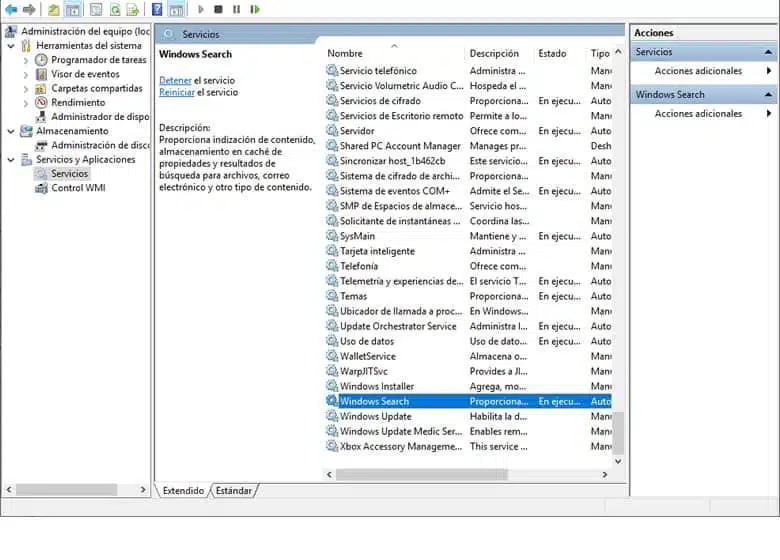The image size is (780, 560).
Task: Select the Windows Installer service row
Action: 468,386
